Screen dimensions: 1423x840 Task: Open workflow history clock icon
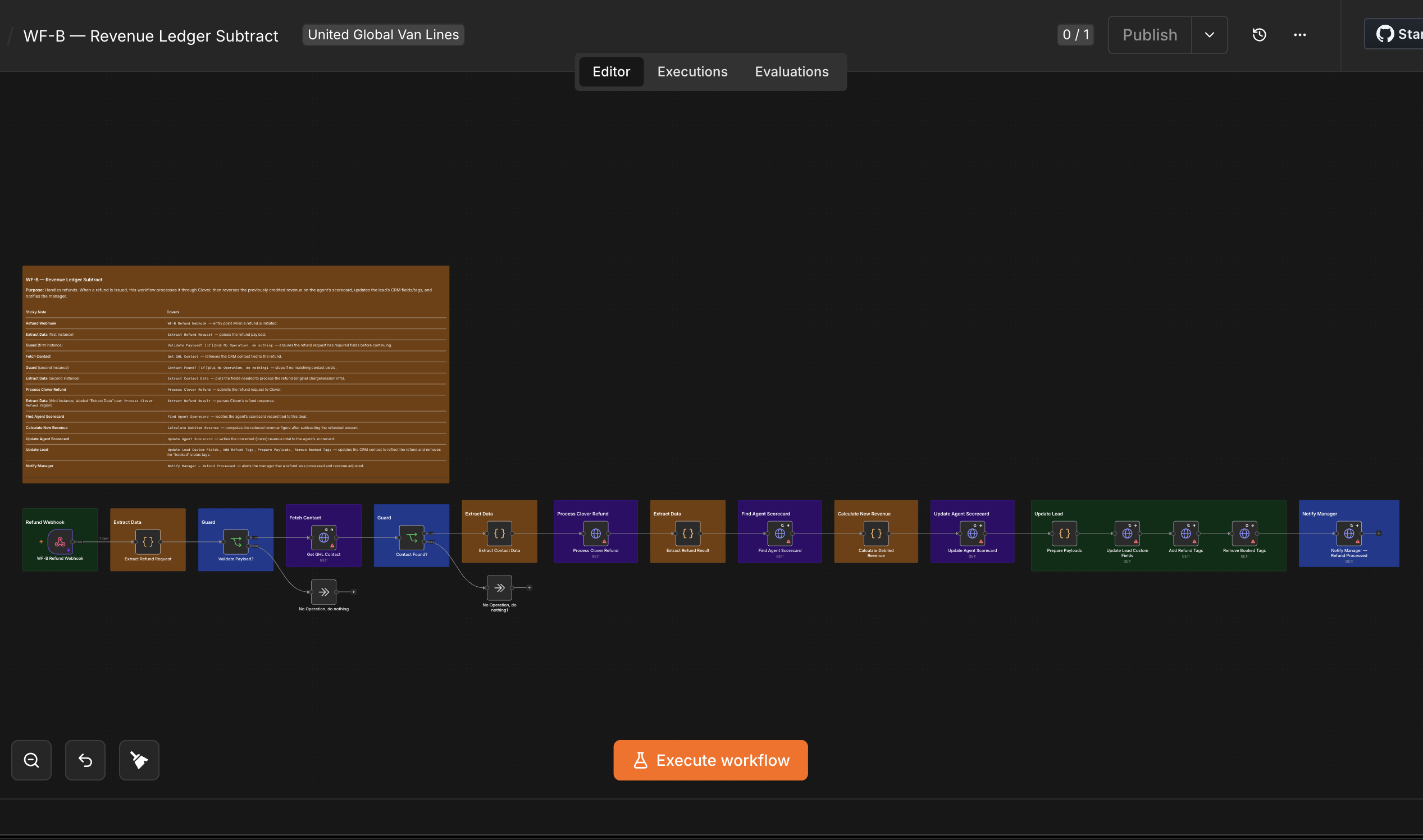(x=1260, y=34)
